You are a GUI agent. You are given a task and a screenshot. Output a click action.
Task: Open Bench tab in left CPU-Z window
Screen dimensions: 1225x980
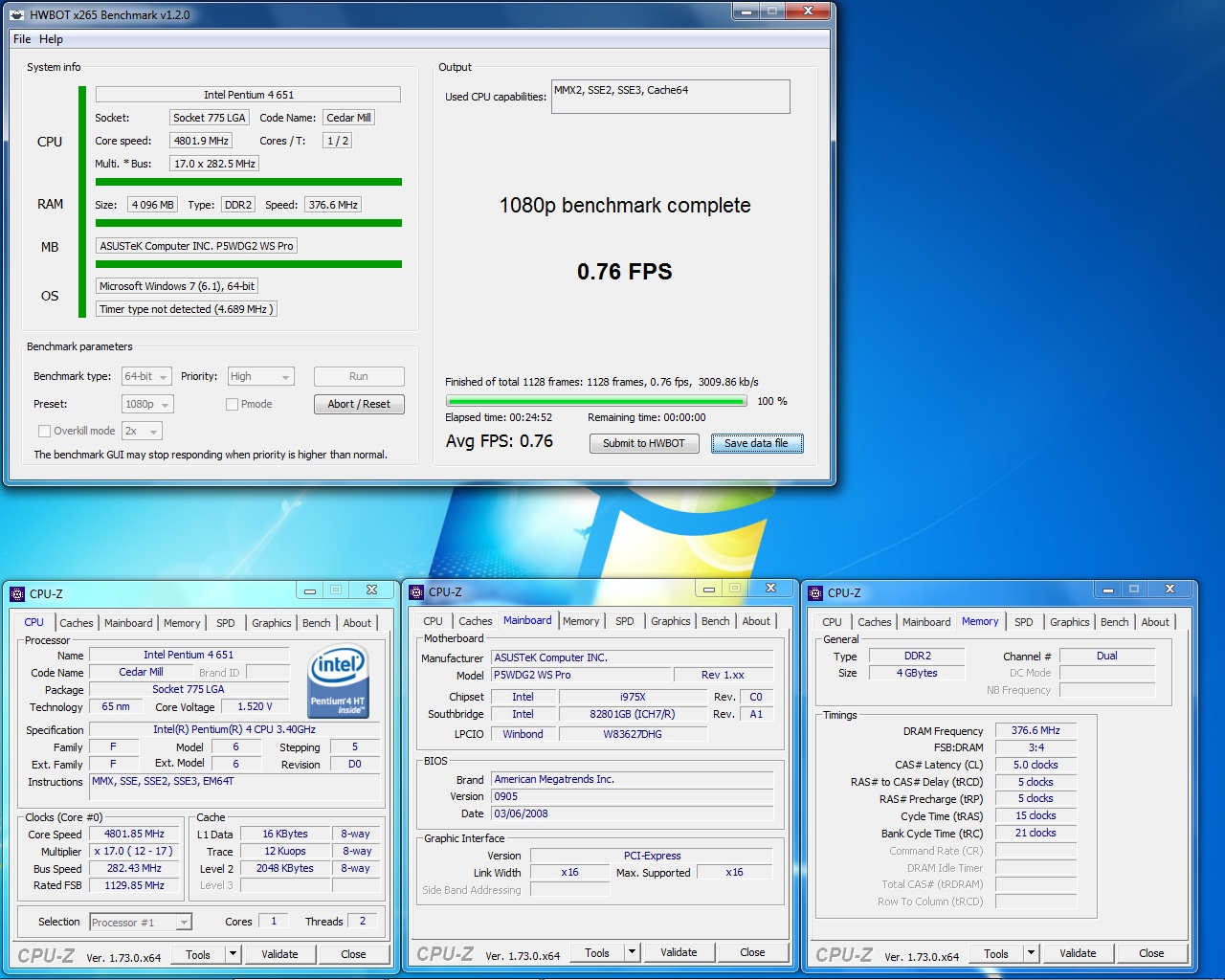click(x=317, y=623)
